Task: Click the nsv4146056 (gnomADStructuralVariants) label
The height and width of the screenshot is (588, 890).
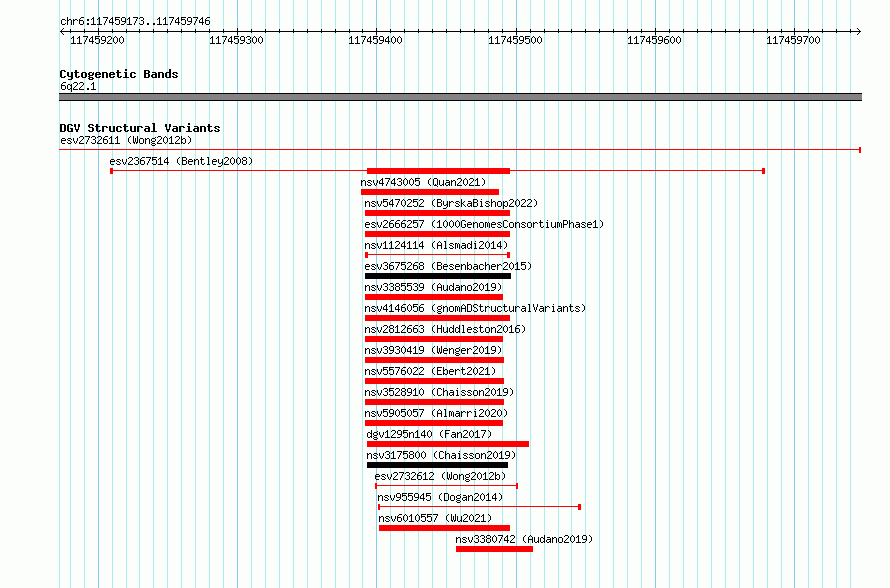Action: (x=475, y=308)
